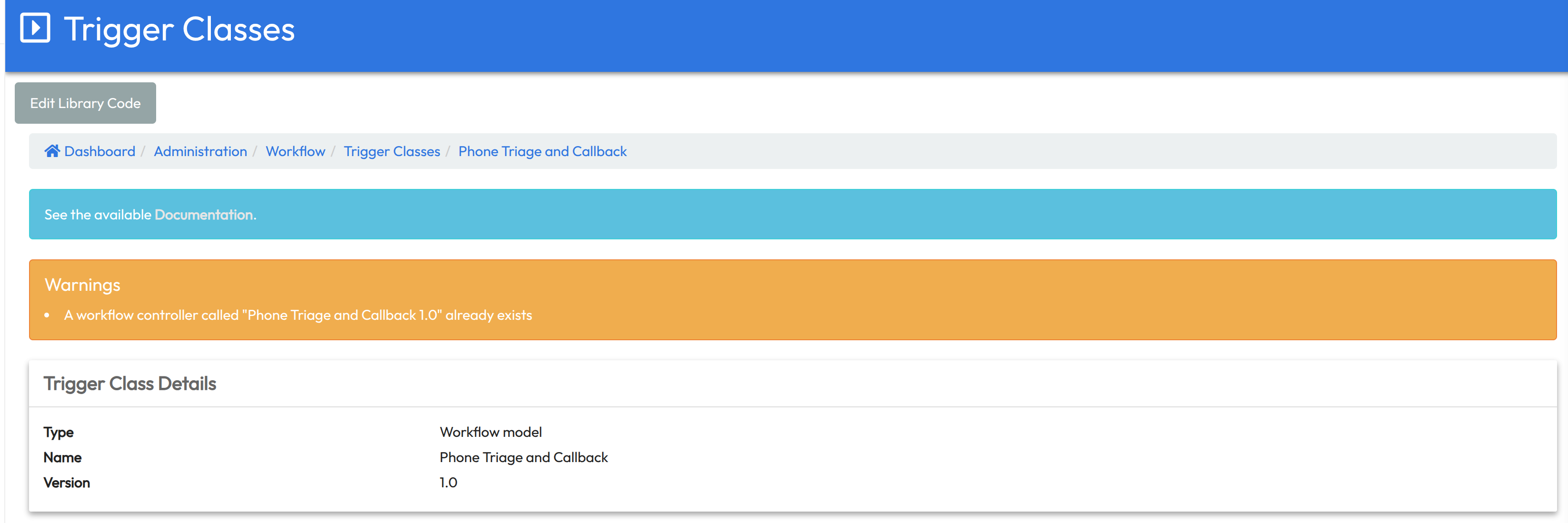Viewport: 1568px width, 523px height.
Task: Click the Edit Library Code button
Action: [x=85, y=103]
